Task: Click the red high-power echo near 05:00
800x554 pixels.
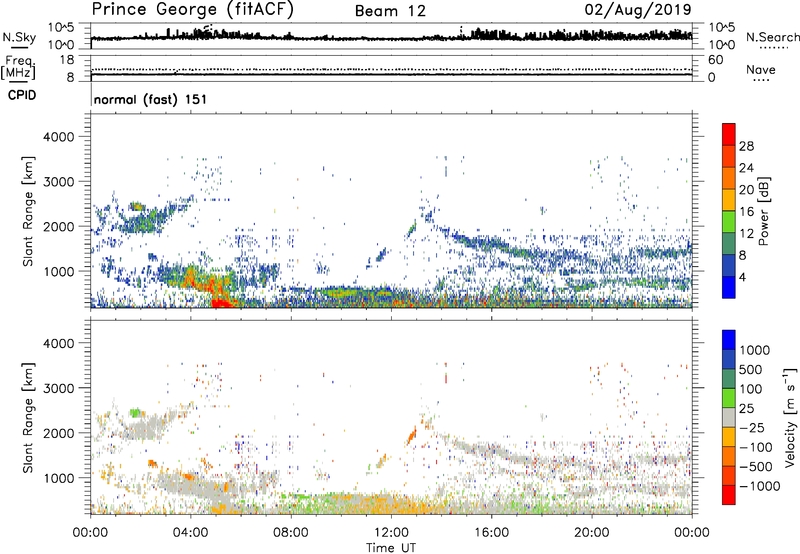Action: tap(222, 302)
